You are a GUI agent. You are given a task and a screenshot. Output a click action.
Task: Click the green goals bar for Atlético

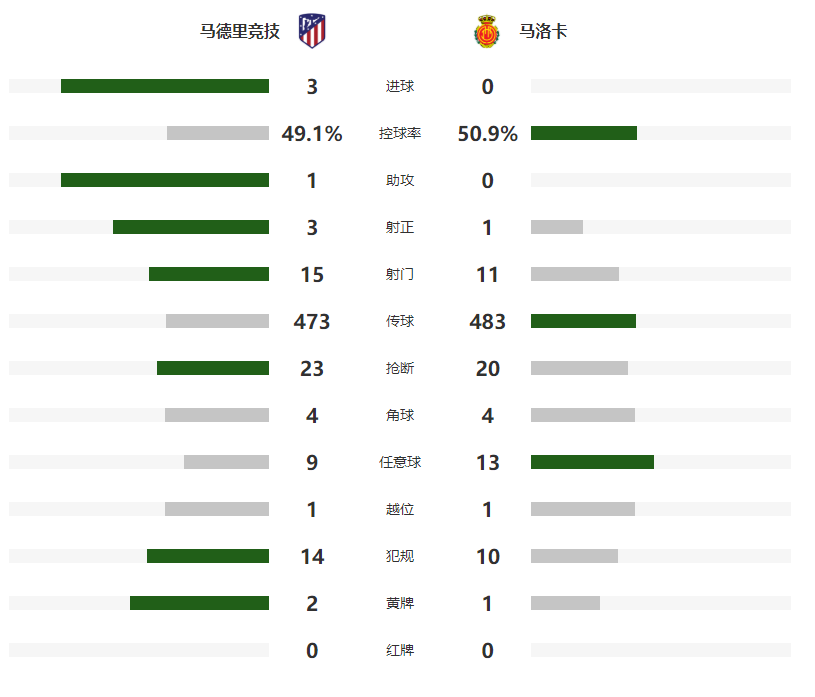click(x=165, y=86)
